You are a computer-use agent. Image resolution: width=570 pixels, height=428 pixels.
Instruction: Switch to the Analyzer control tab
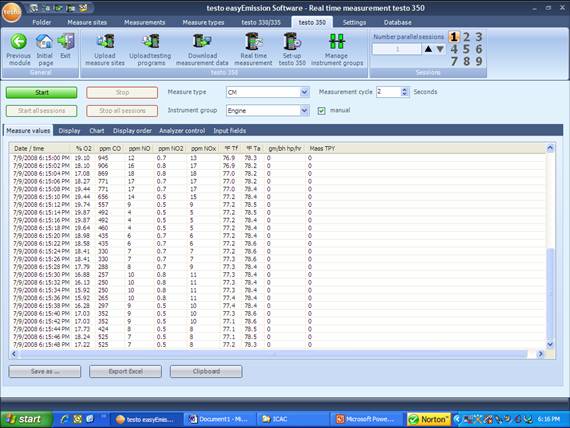coord(182,131)
